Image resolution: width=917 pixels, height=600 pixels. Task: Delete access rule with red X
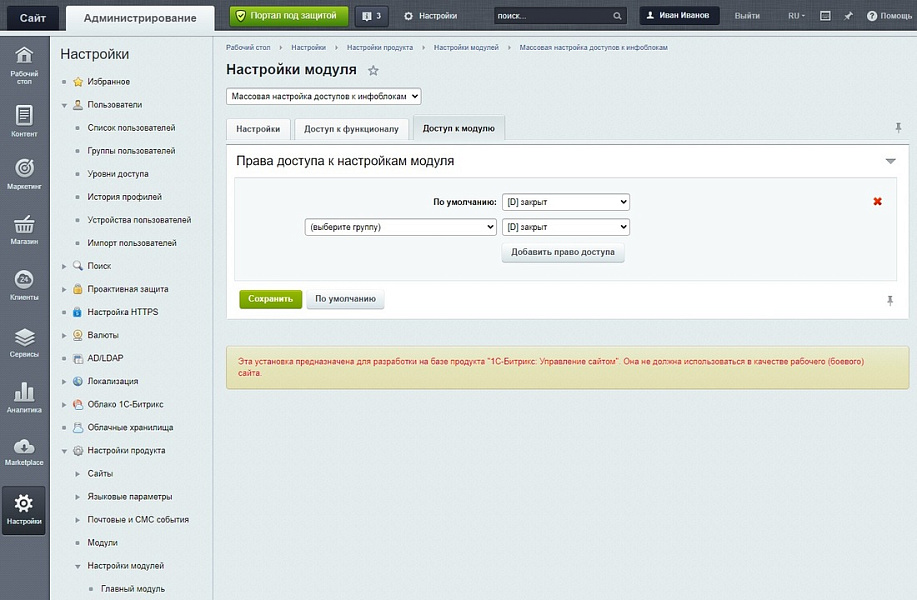pos(877,202)
